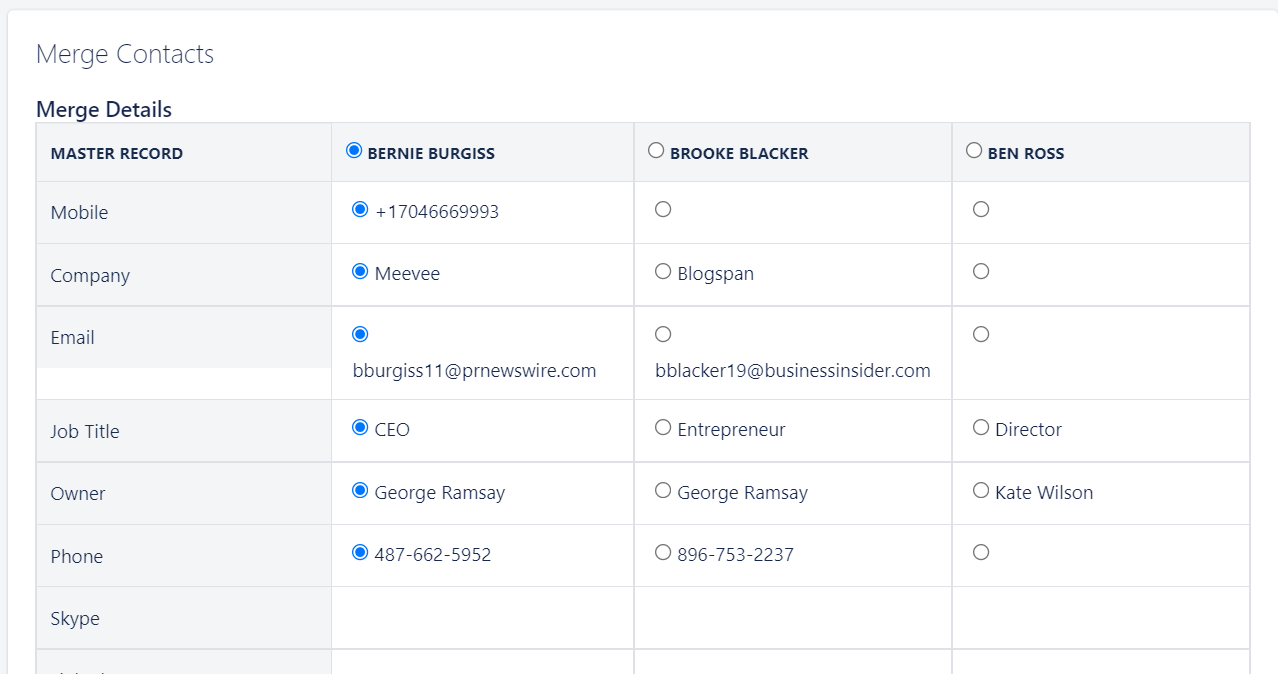Set Ben Ross as the master record
The width and height of the screenshot is (1278, 674).
tap(974, 151)
